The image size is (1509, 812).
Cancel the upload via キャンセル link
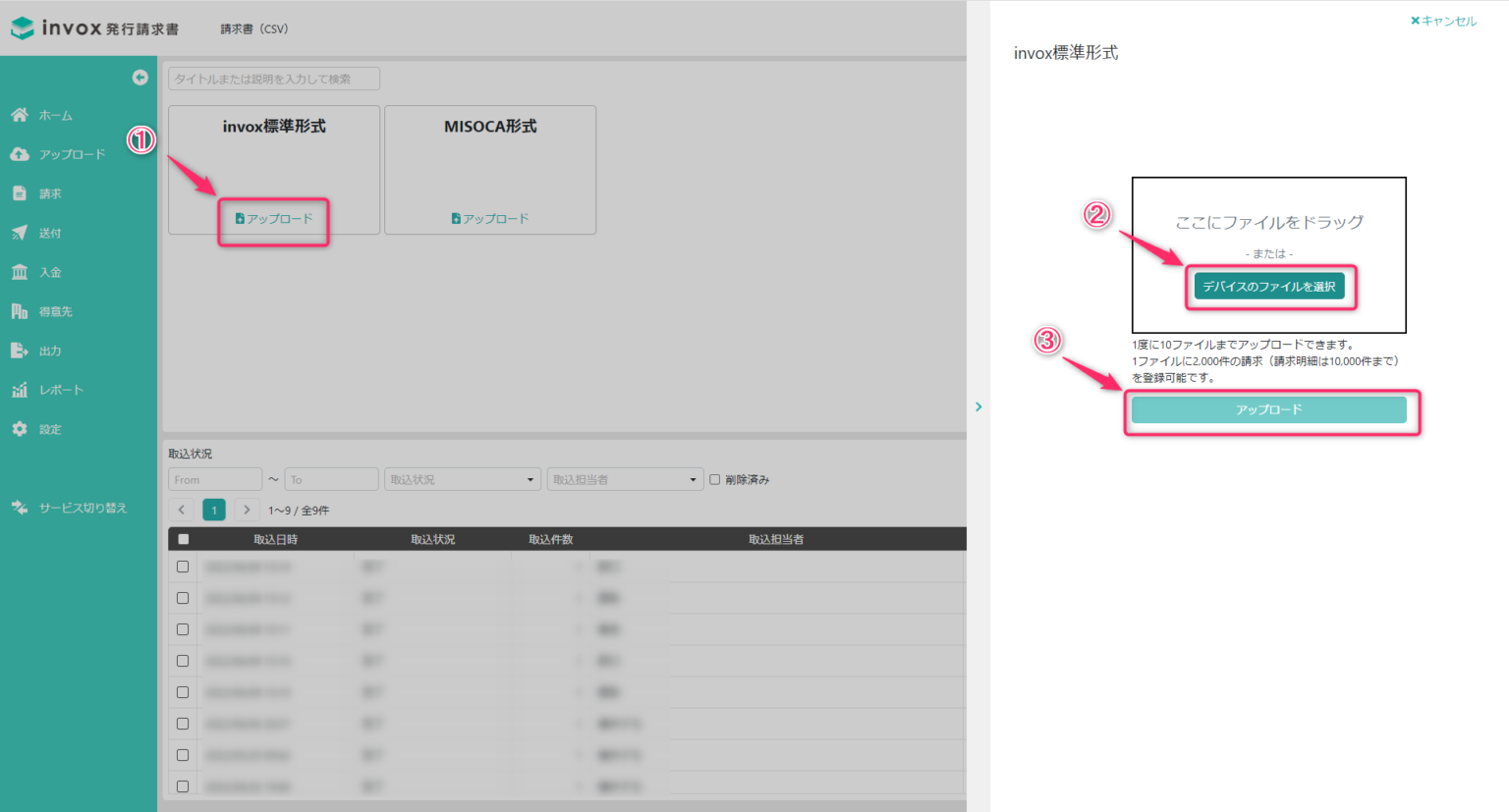tap(1442, 20)
